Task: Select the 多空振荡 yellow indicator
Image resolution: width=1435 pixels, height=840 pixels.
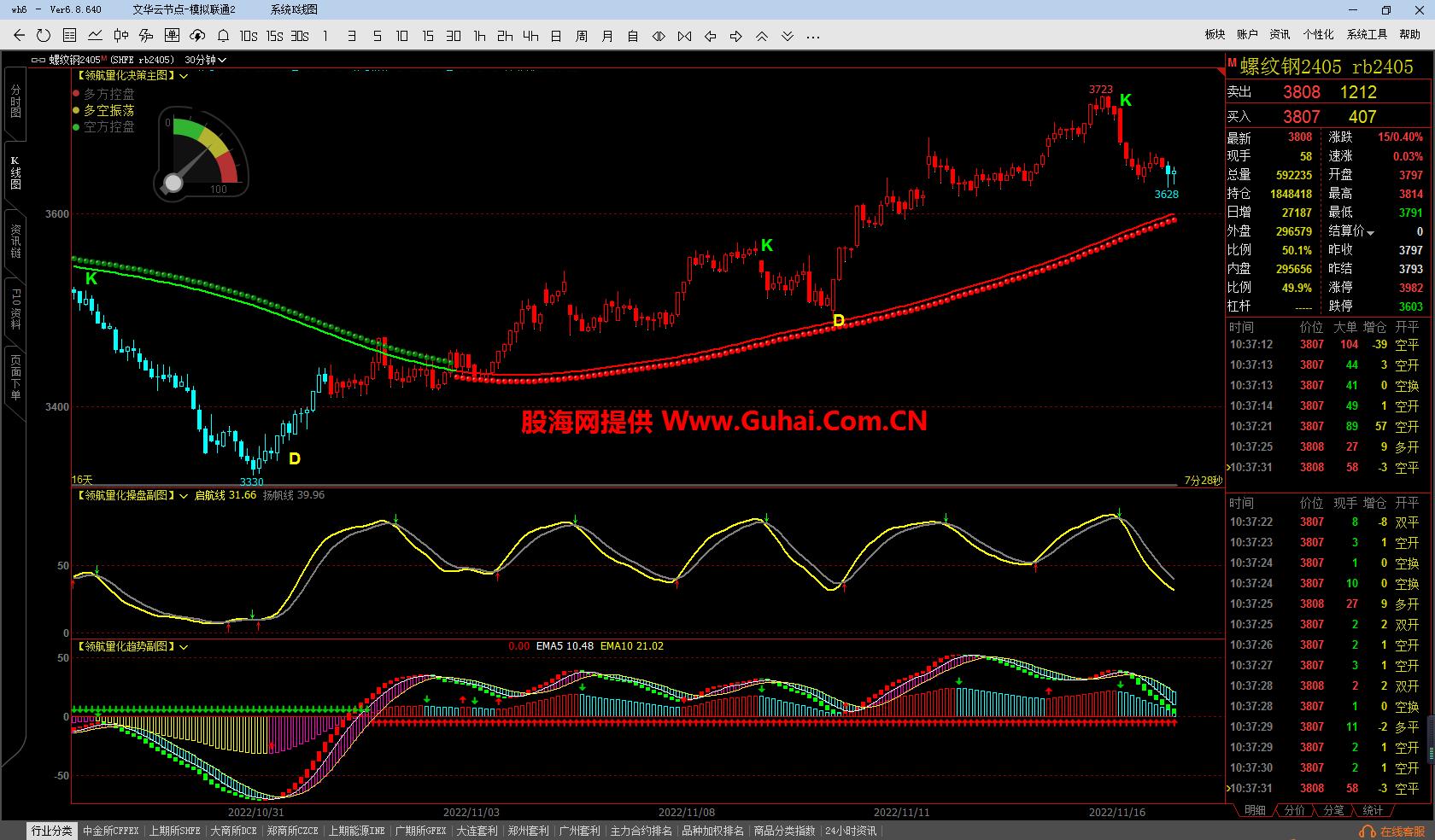Action: (x=108, y=110)
